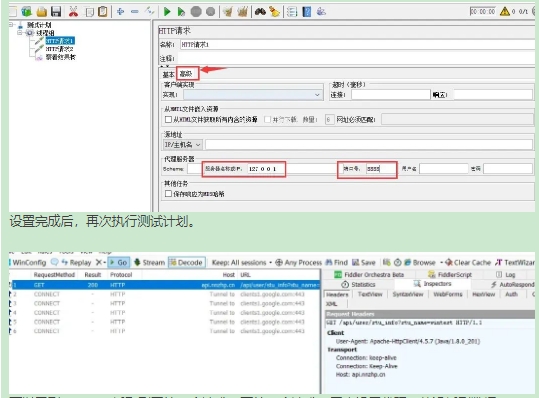Check retrieve all embedded resources from HTML

168,119
